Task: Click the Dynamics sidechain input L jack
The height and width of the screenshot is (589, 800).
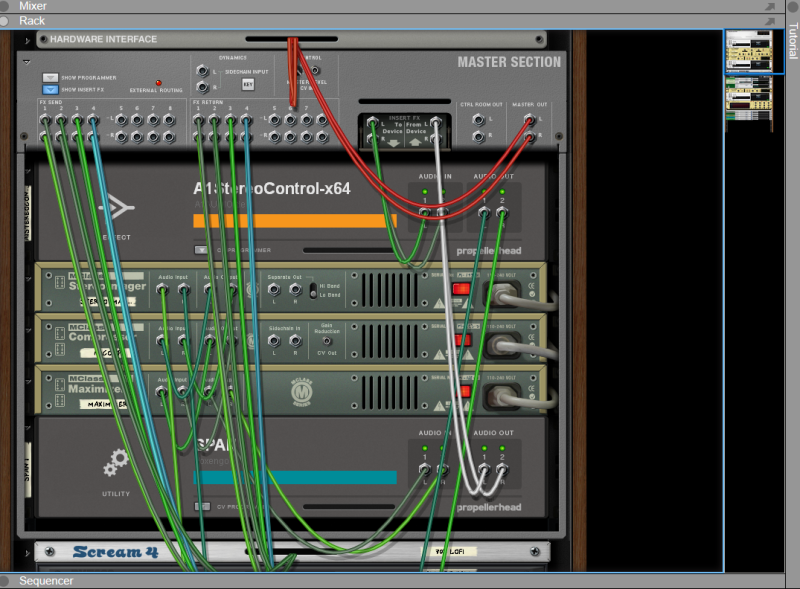Action: click(203, 70)
